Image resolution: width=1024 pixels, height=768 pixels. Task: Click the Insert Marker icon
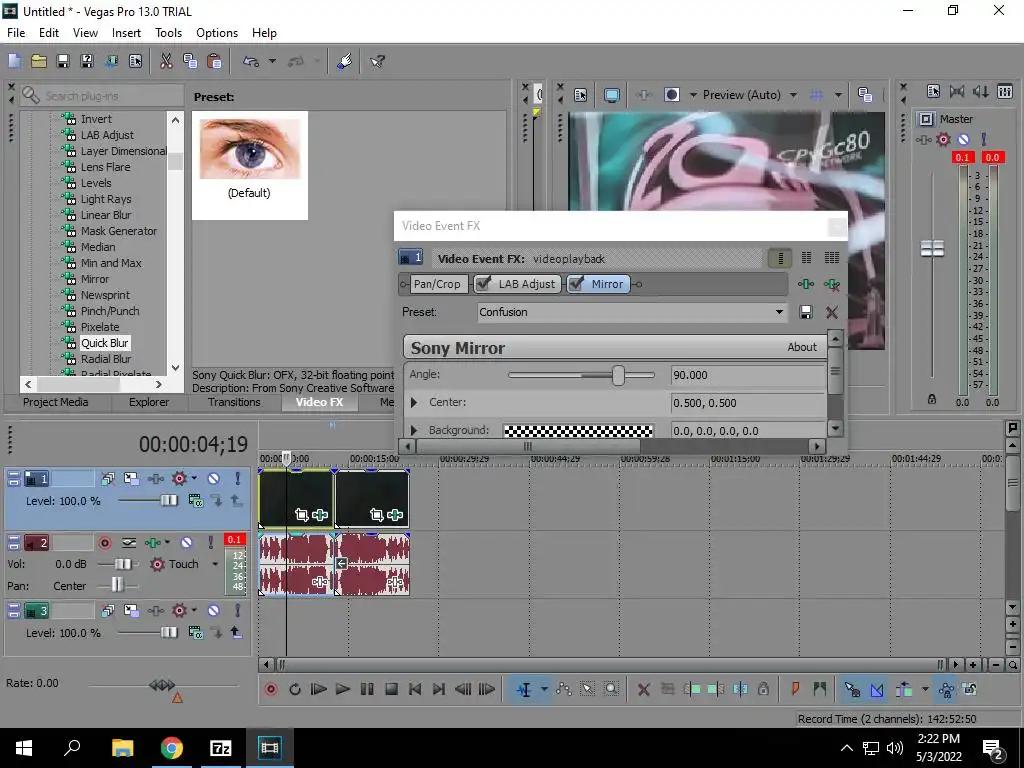tap(795, 689)
